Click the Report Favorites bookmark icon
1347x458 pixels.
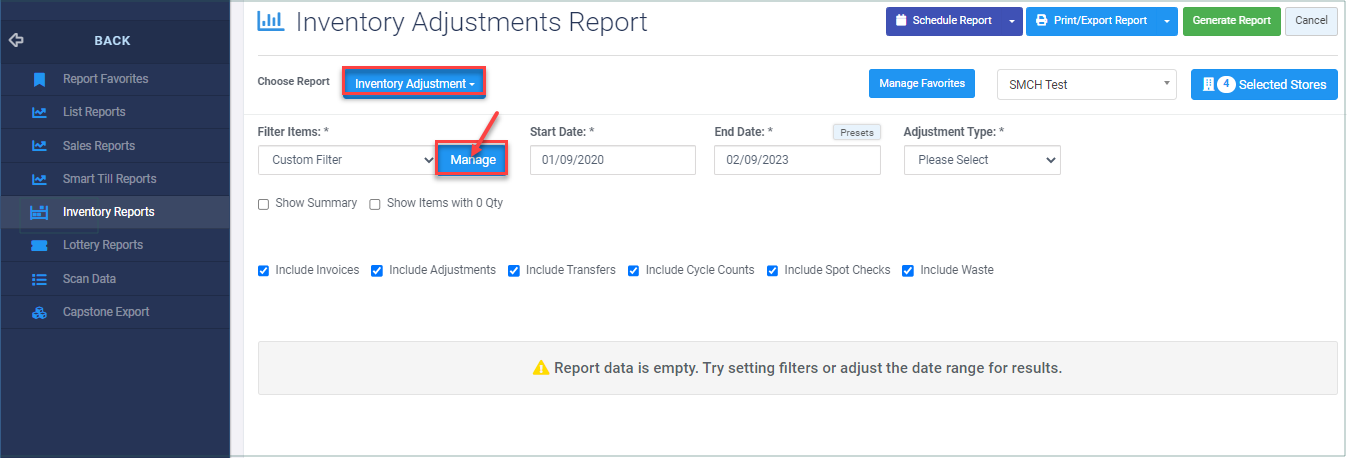(39, 79)
